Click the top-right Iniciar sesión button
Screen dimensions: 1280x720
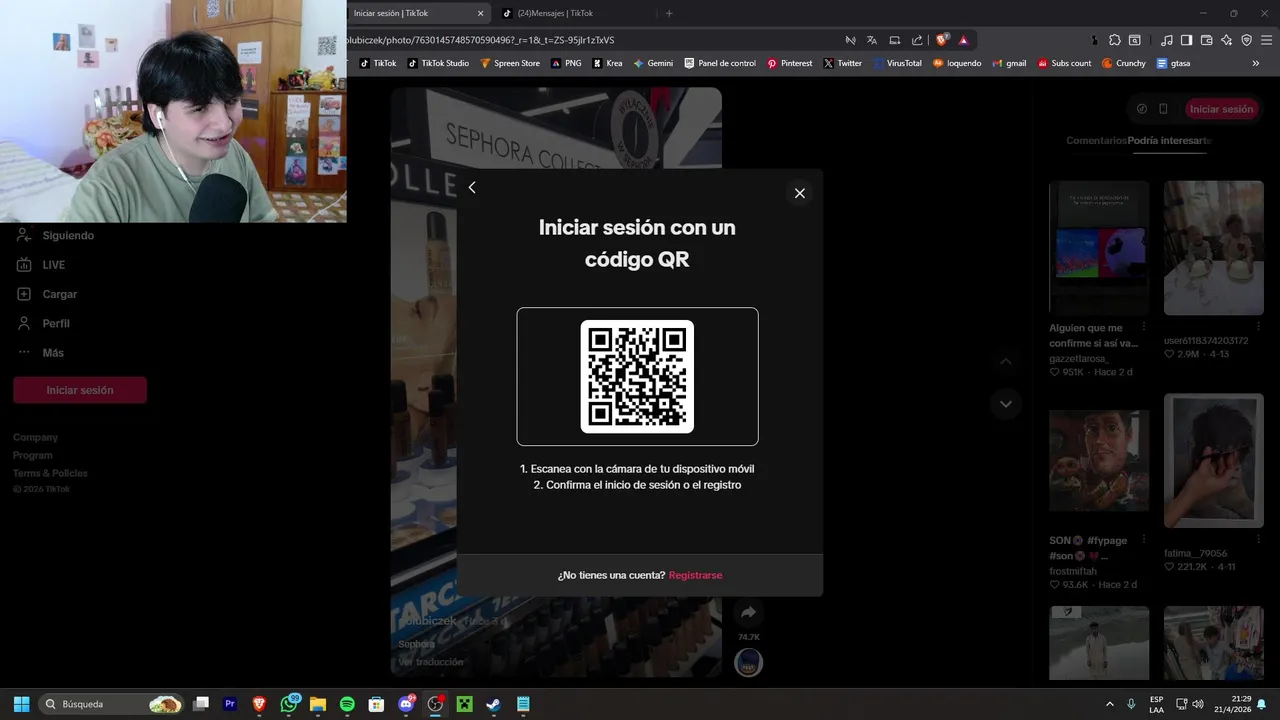pyautogui.click(x=1221, y=109)
